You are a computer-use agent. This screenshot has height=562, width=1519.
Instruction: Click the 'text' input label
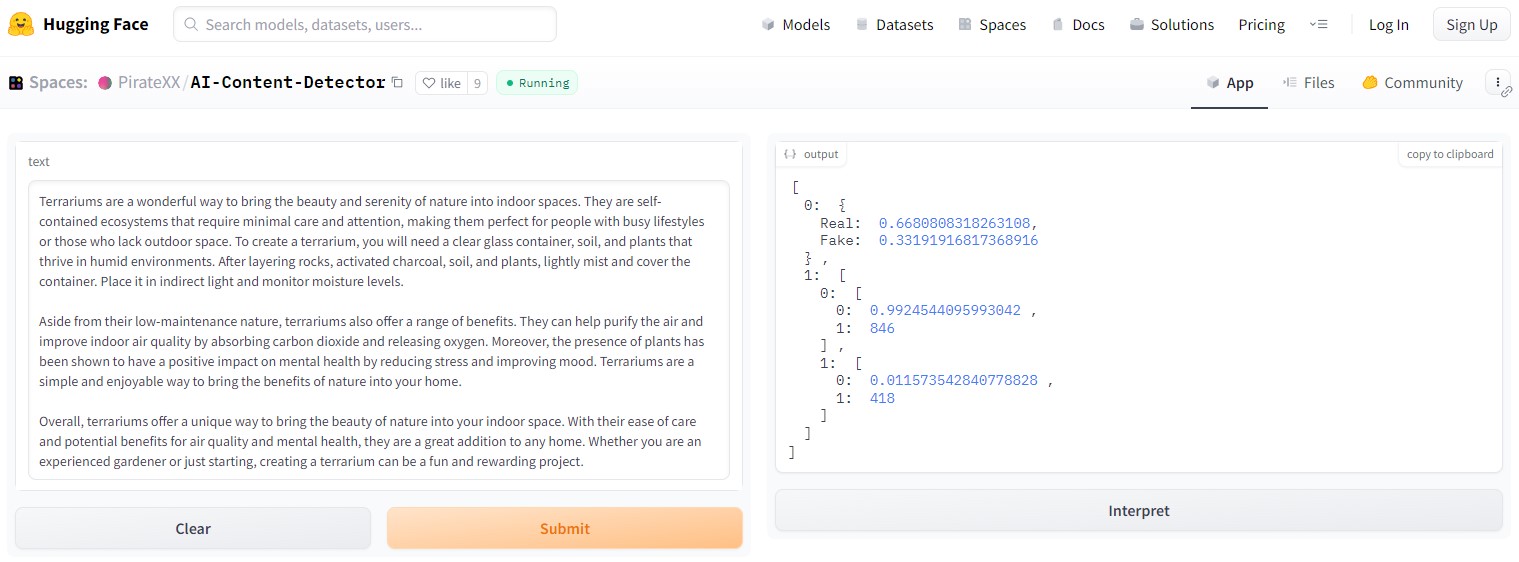click(39, 162)
